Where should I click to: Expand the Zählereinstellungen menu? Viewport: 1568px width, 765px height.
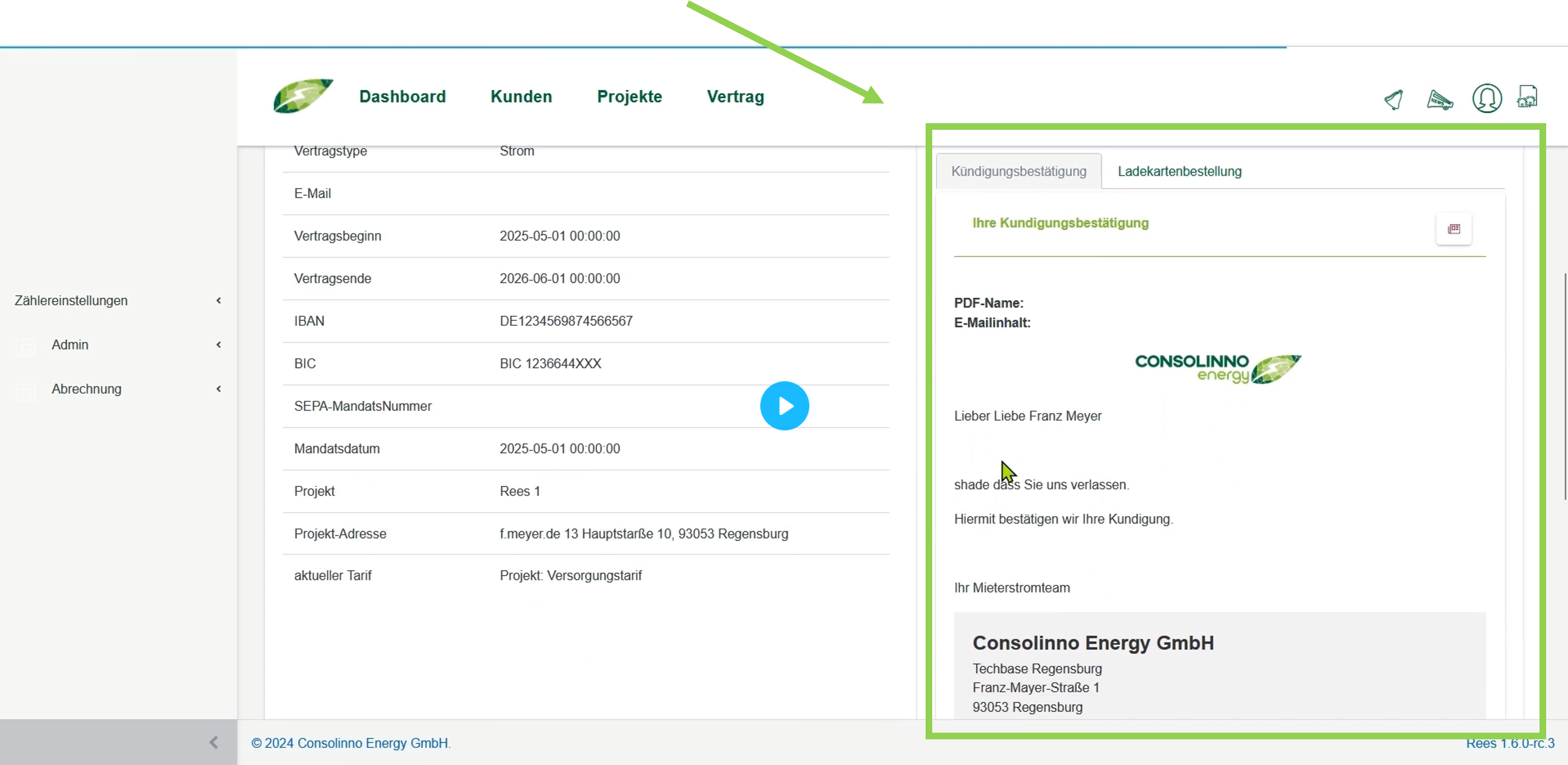tap(219, 300)
